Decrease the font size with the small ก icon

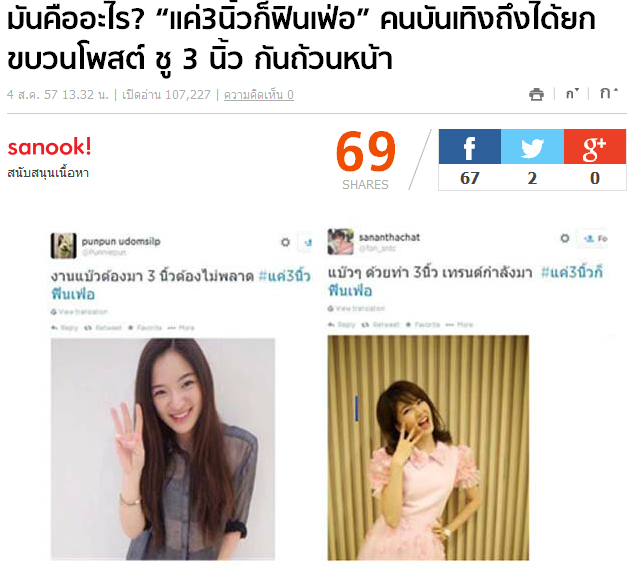coord(572,94)
